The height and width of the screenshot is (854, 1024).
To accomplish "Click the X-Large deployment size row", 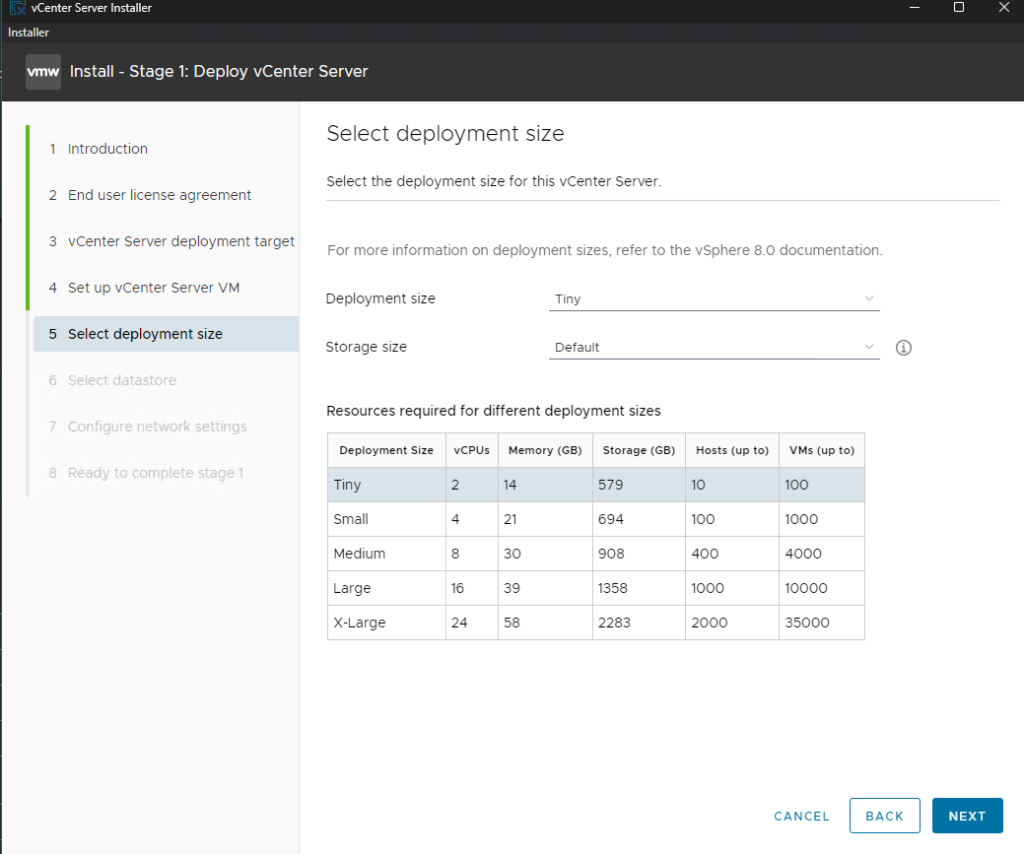I will tap(595, 623).
